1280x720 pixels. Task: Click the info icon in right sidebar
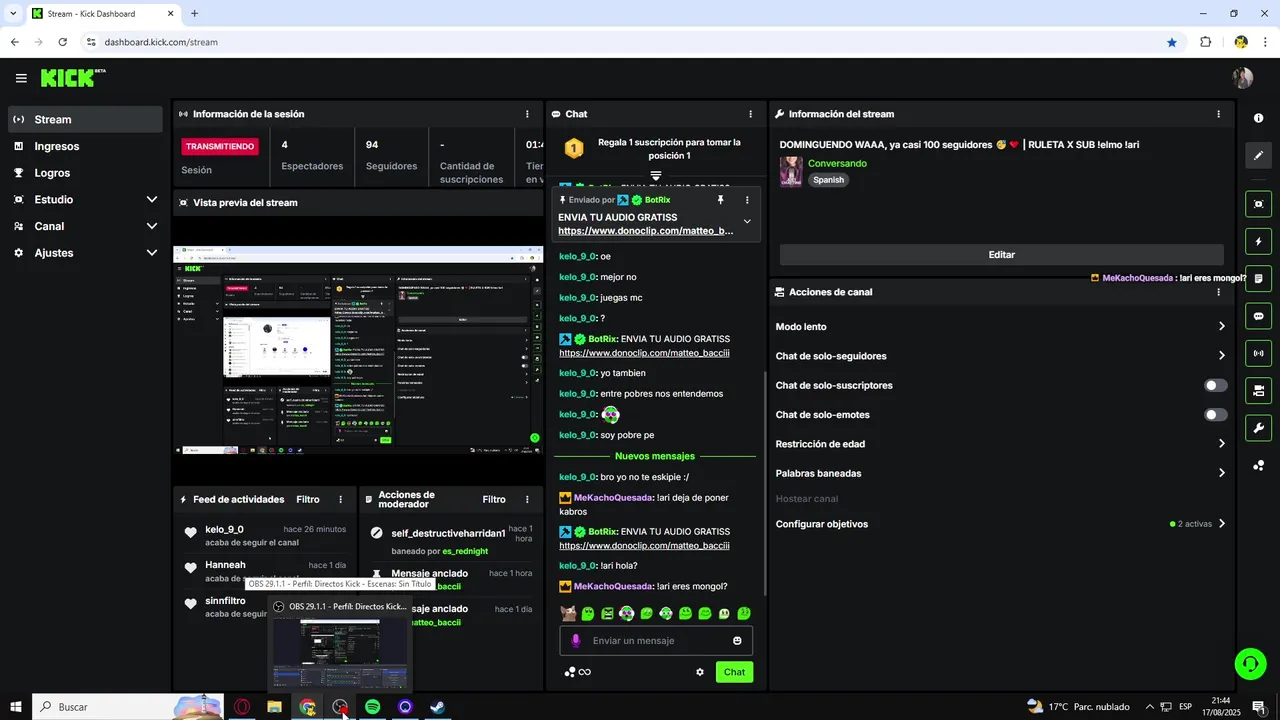coord(1258,118)
